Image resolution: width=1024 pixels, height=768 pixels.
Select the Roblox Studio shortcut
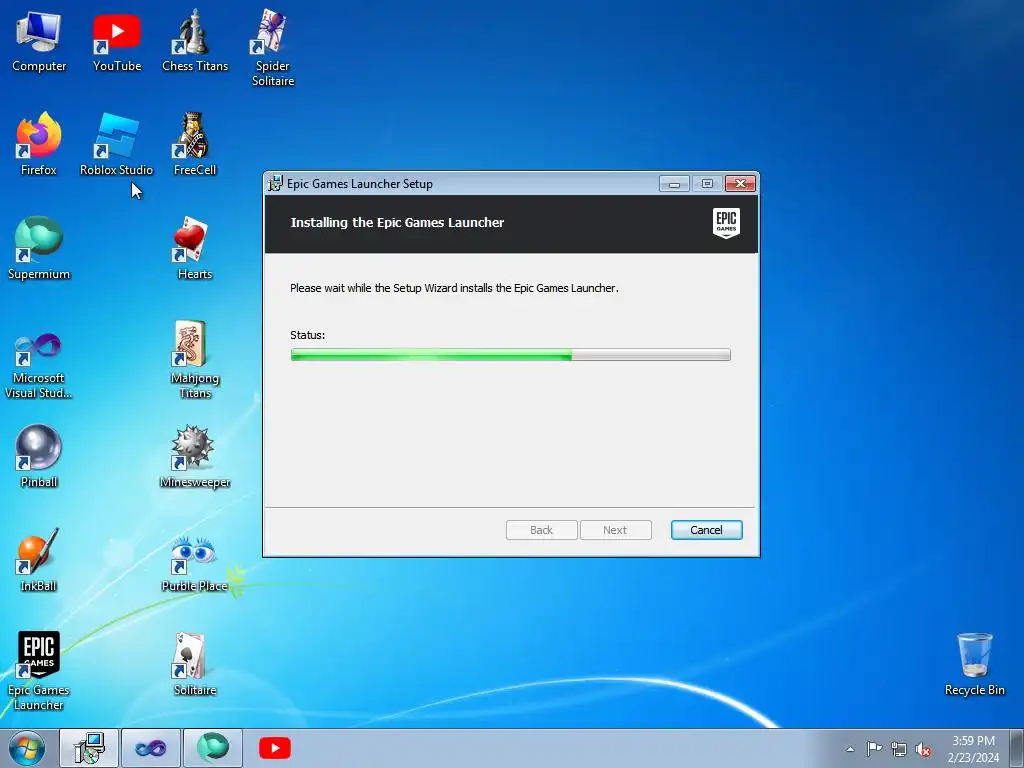click(x=116, y=144)
